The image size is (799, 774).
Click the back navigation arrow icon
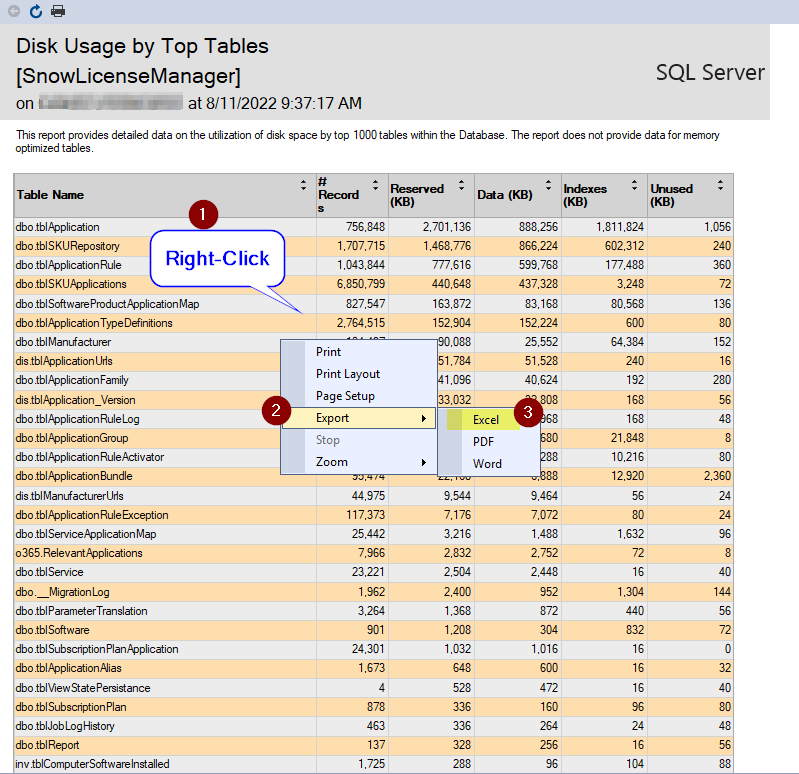click(14, 11)
